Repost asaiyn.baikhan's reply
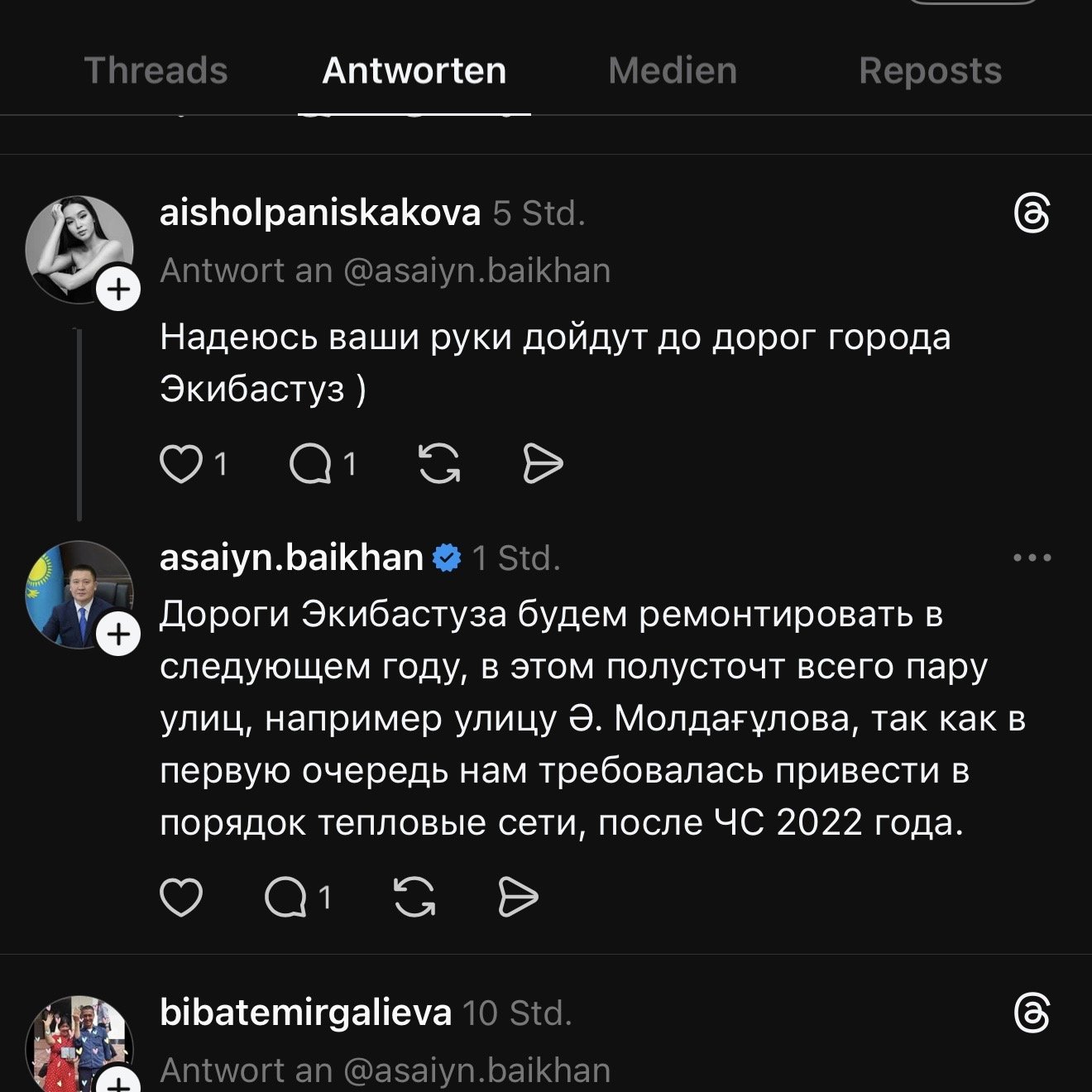 (414, 898)
